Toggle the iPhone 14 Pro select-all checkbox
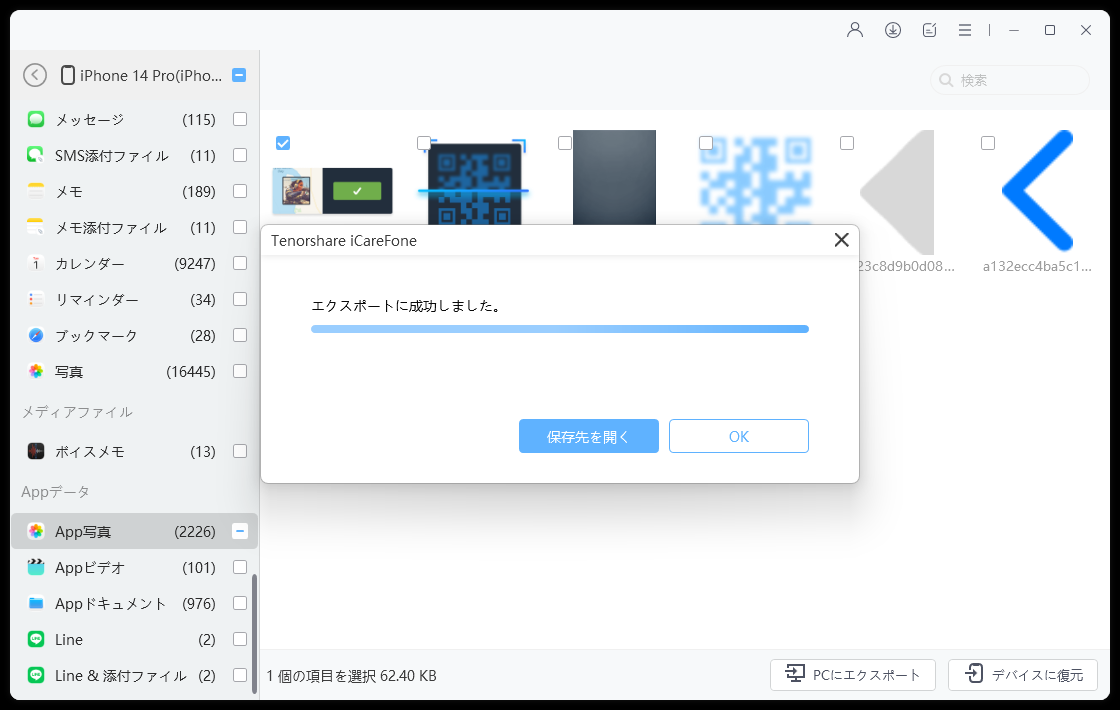The height and width of the screenshot is (710, 1120). pyautogui.click(x=239, y=75)
